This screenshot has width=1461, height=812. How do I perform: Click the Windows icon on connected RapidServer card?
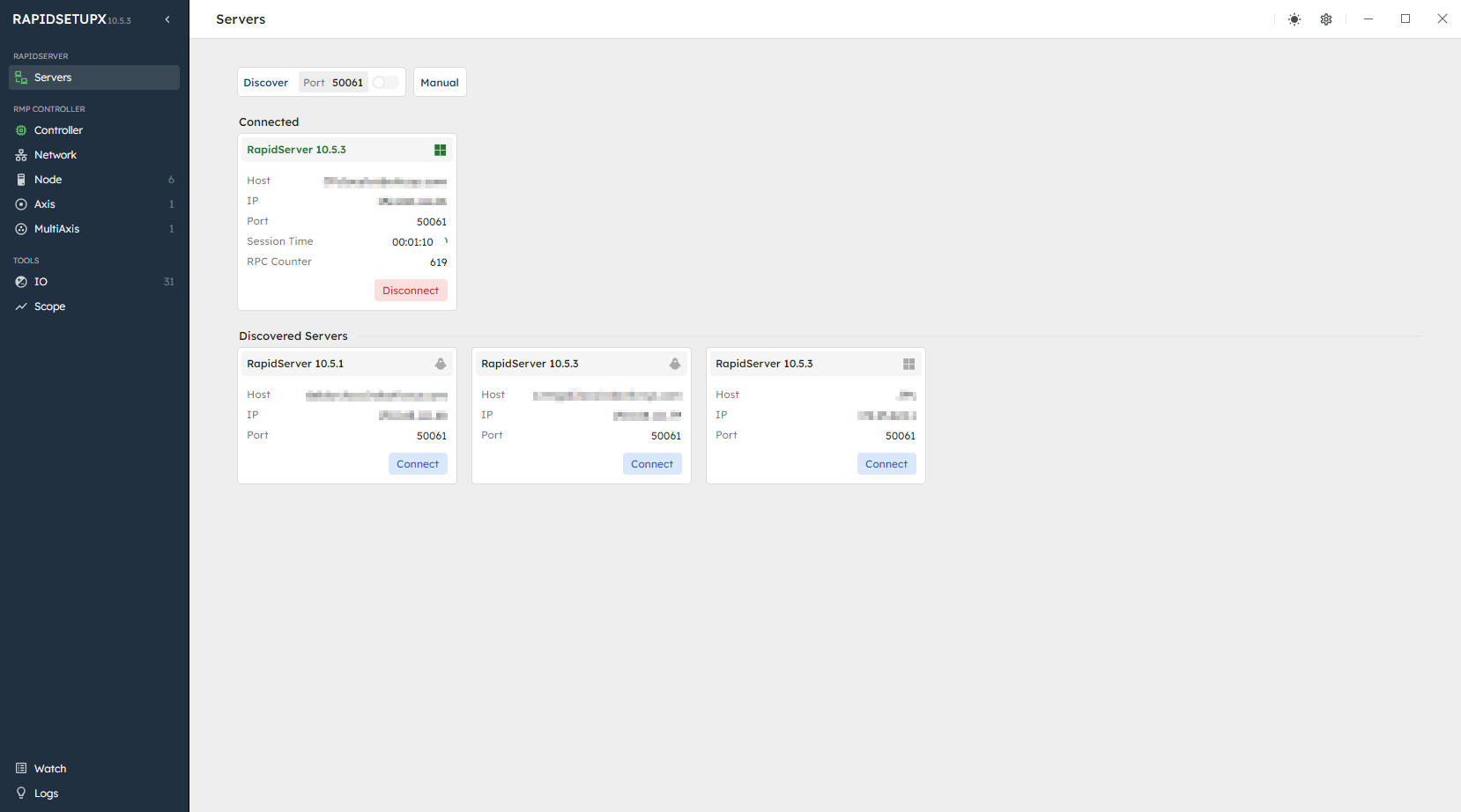(440, 150)
